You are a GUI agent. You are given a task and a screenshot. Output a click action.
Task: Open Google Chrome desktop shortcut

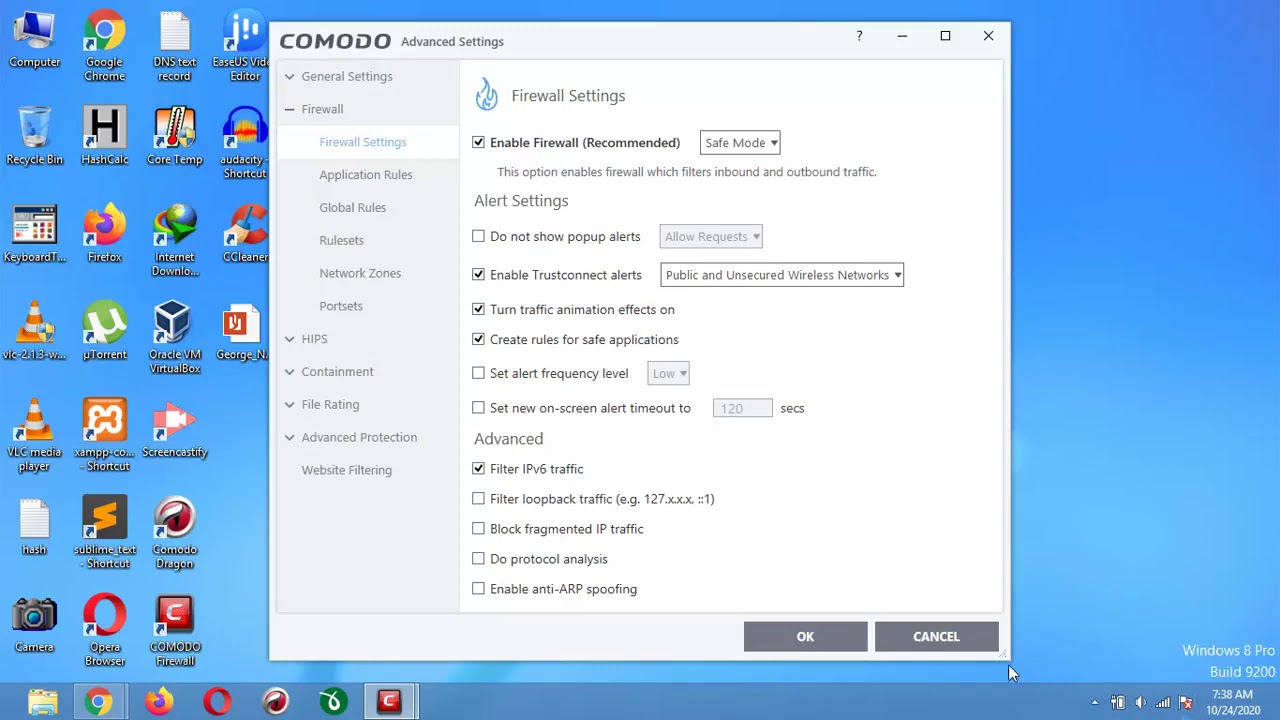(104, 47)
